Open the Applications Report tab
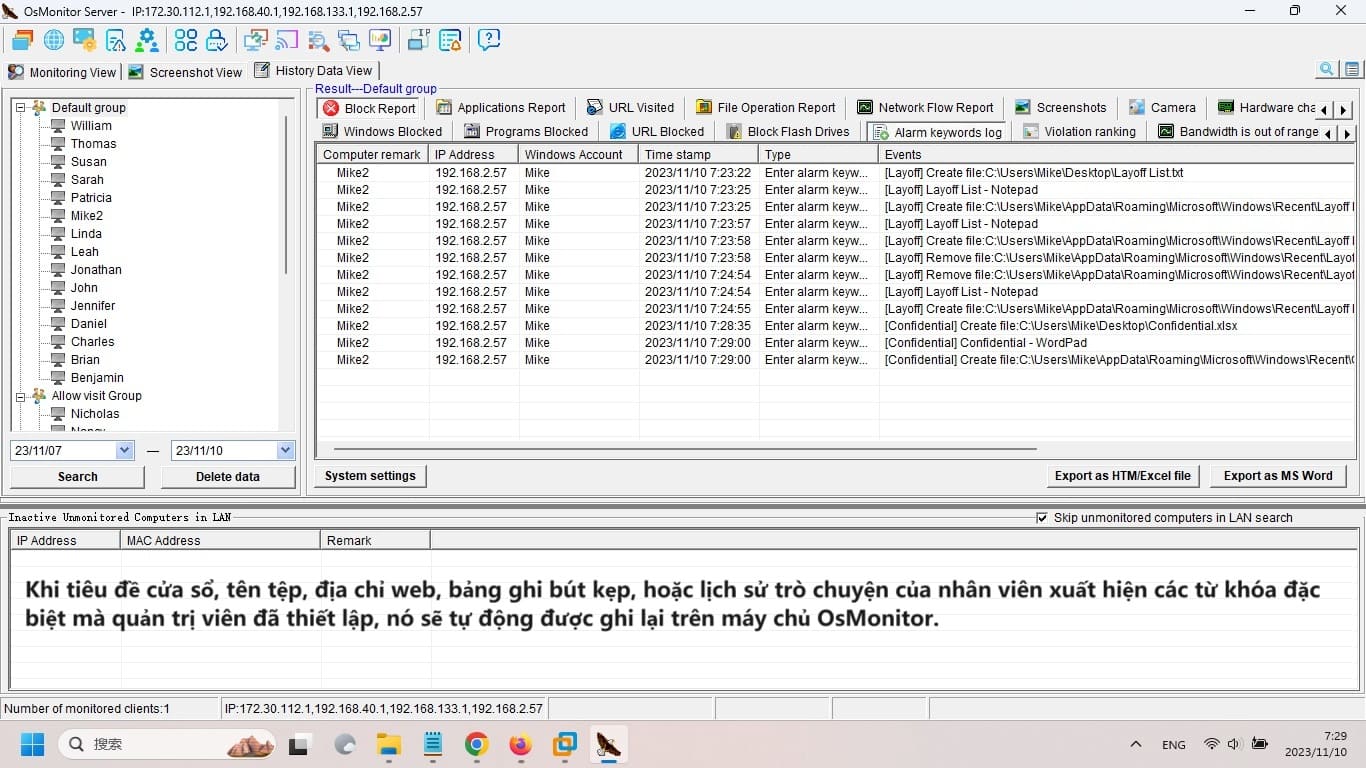The image size is (1366, 768). point(501,108)
